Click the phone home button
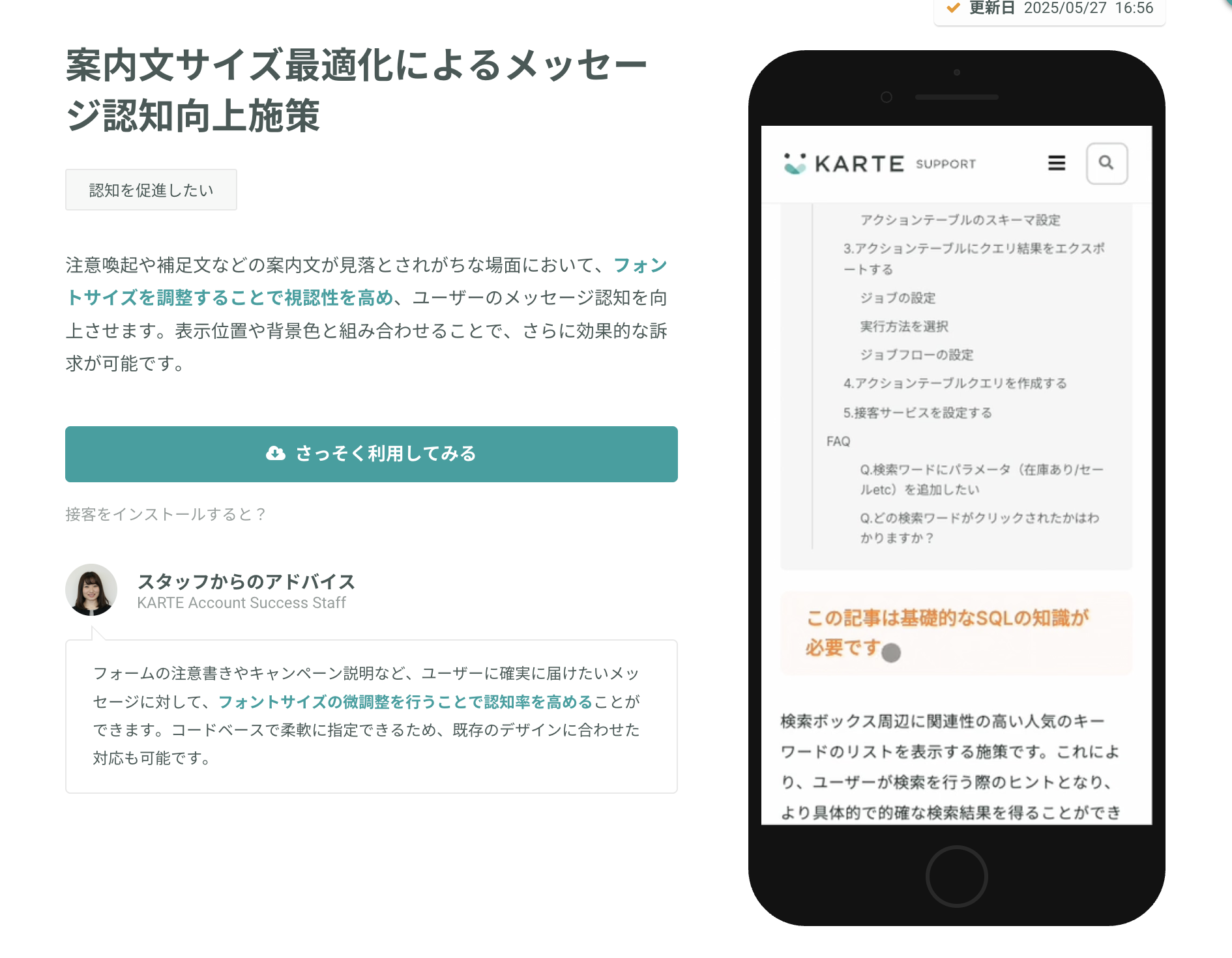1232x958 pixels. click(956, 876)
